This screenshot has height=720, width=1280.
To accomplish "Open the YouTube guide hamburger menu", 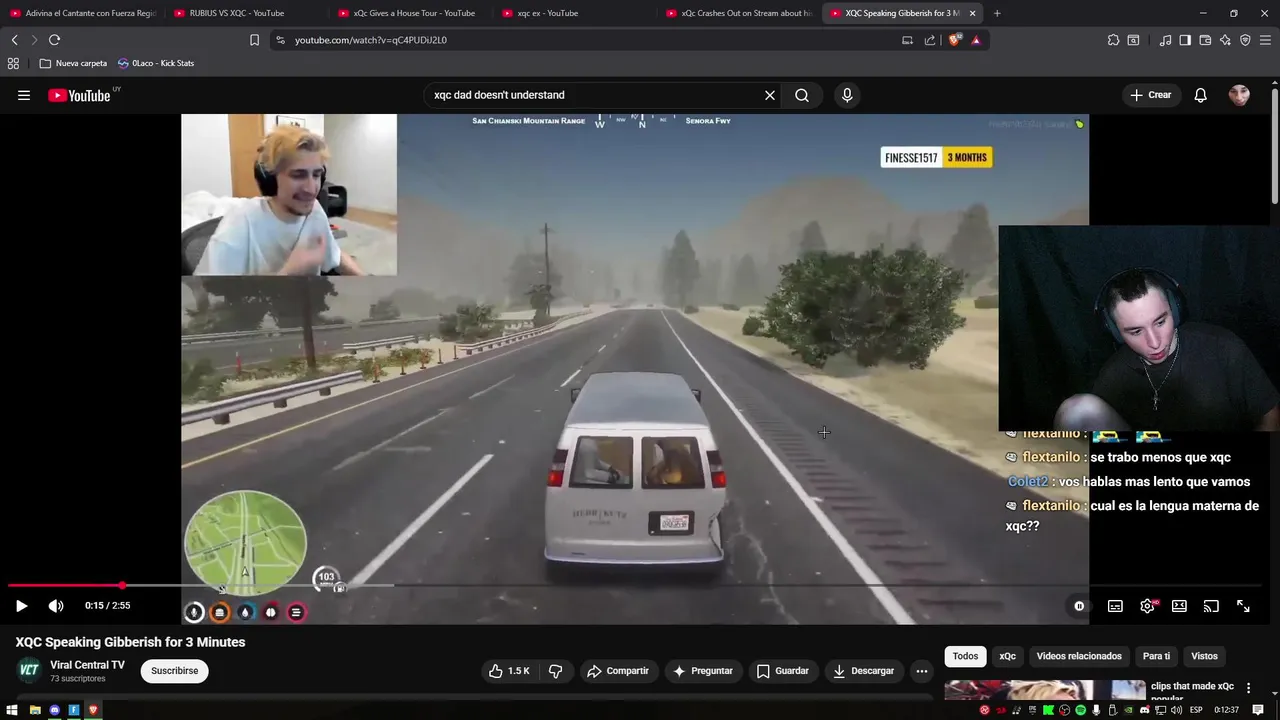I will click(24, 95).
